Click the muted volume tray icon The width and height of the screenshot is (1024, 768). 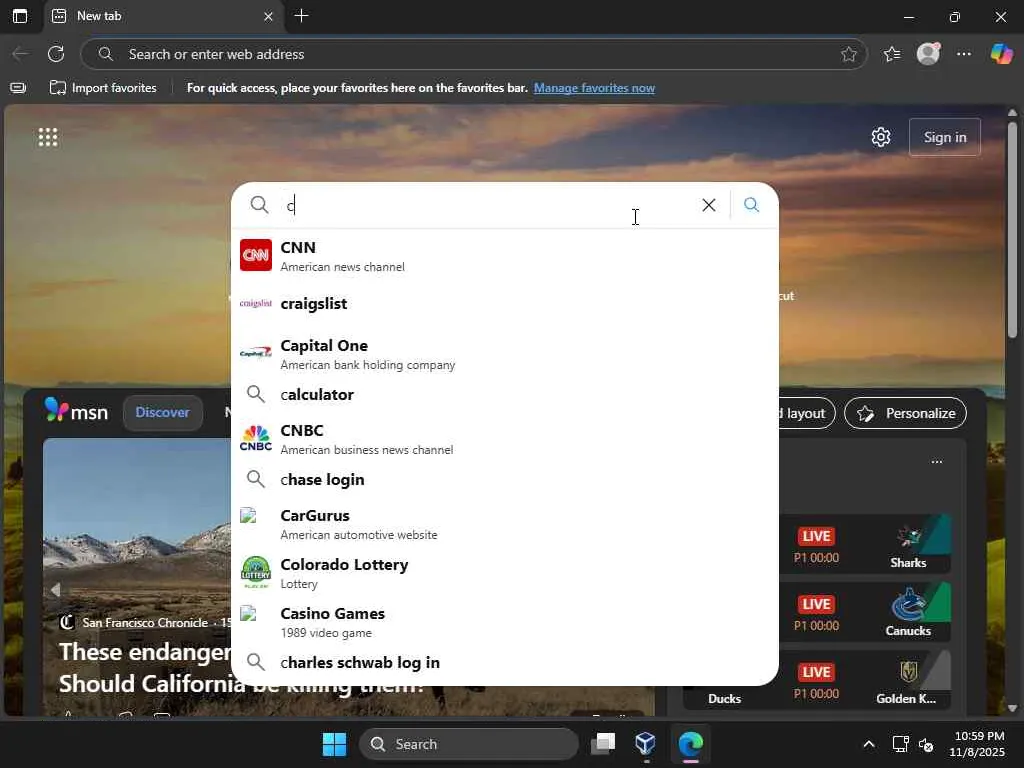point(925,744)
